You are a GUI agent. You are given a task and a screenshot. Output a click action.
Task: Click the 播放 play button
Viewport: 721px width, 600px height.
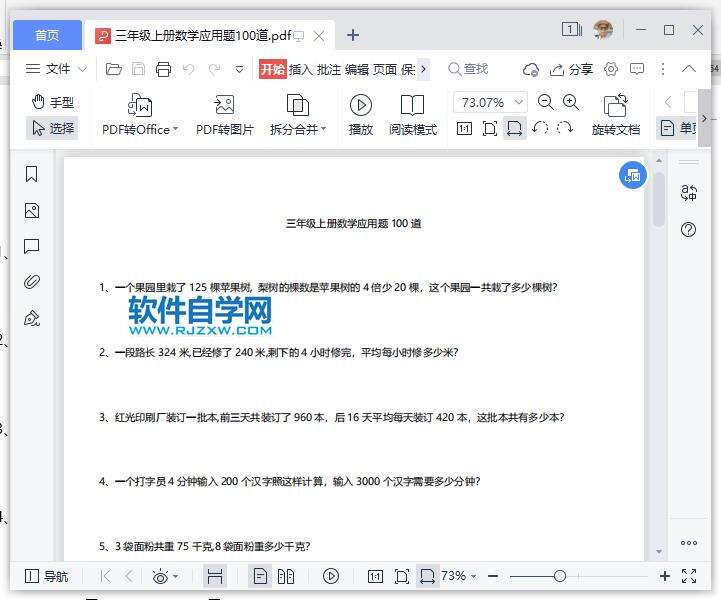pyautogui.click(x=361, y=114)
